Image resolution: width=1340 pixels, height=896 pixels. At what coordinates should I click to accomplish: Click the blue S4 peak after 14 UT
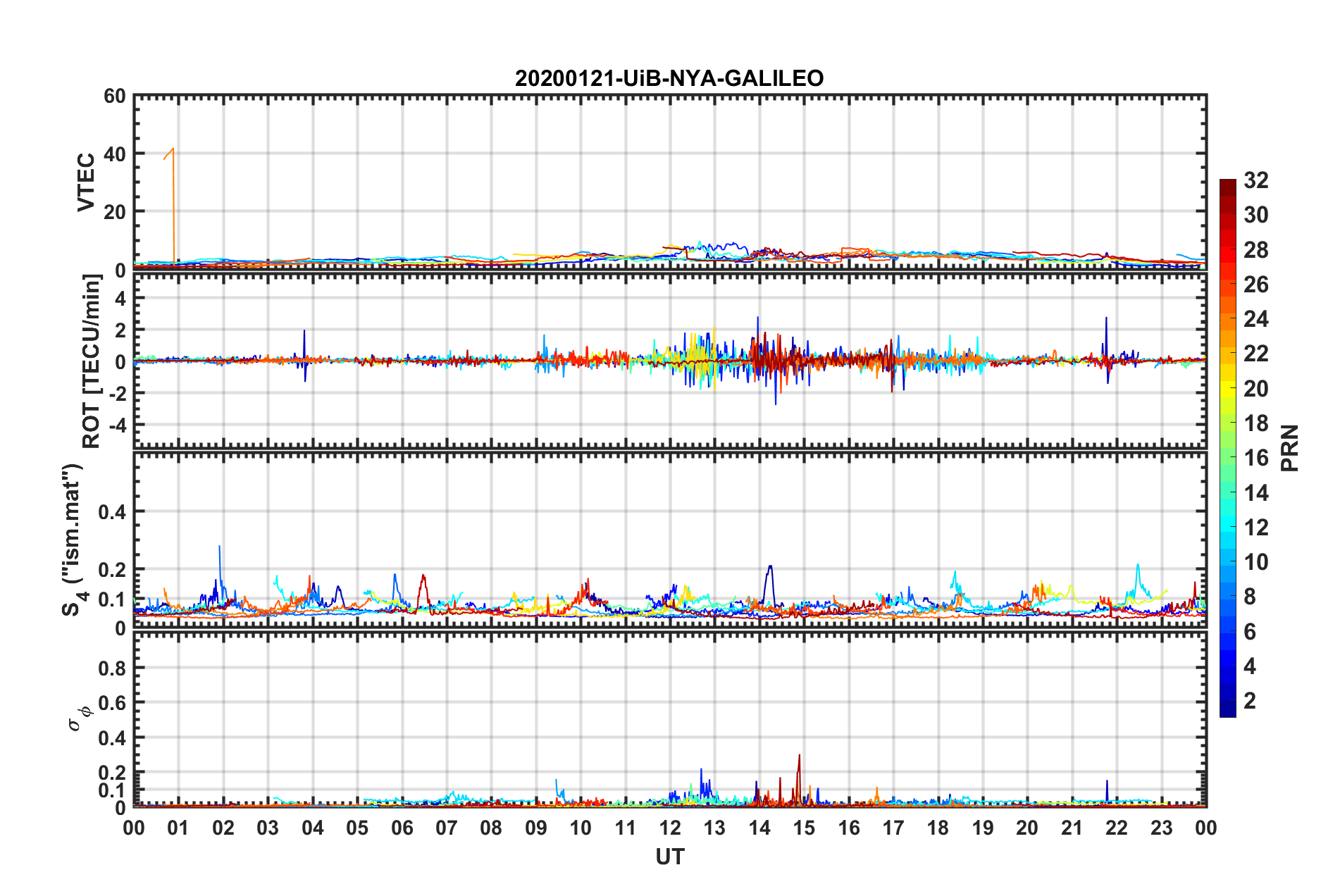click(770, 585)
